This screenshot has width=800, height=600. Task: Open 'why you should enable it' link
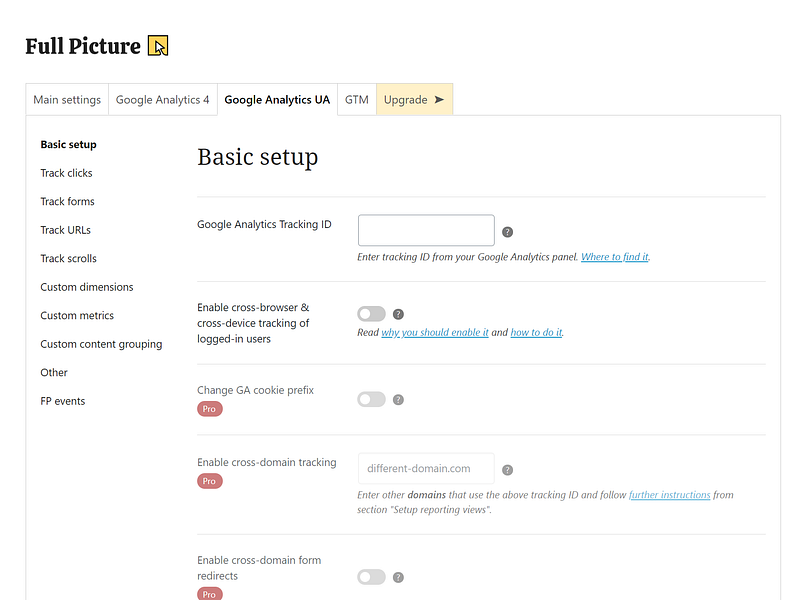pyautogui.click(x=435, y=333)
